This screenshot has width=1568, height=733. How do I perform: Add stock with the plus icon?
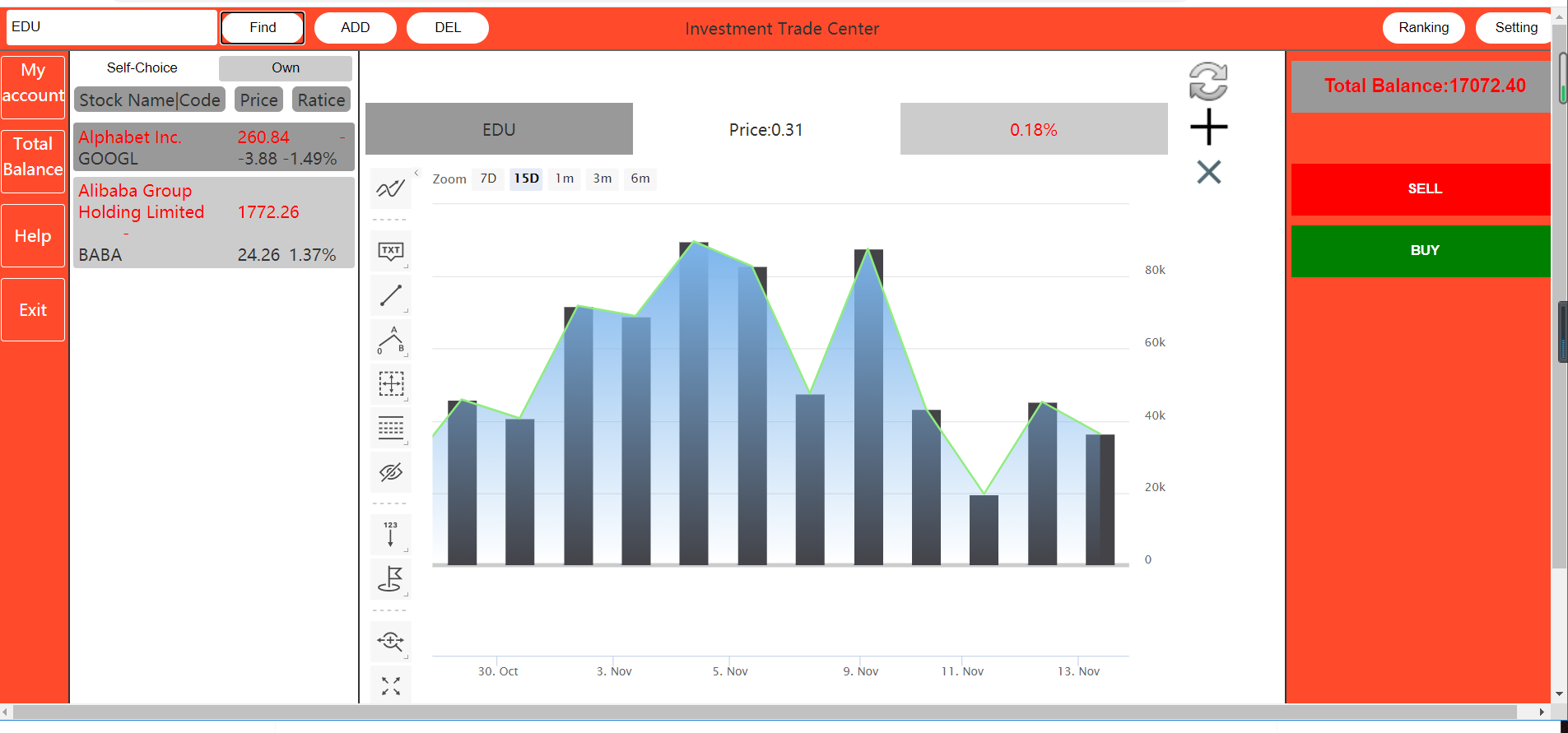[x=1208, y=127]
